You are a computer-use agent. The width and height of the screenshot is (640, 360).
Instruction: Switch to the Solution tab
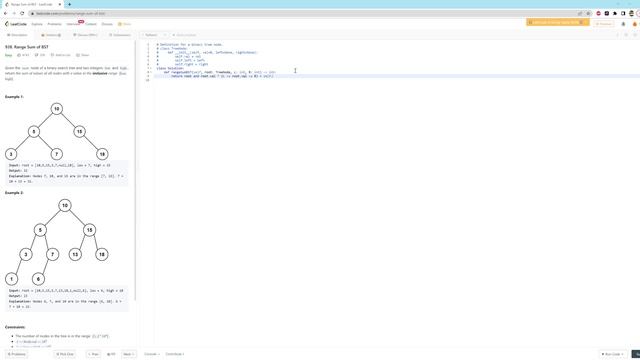[51, 35]
